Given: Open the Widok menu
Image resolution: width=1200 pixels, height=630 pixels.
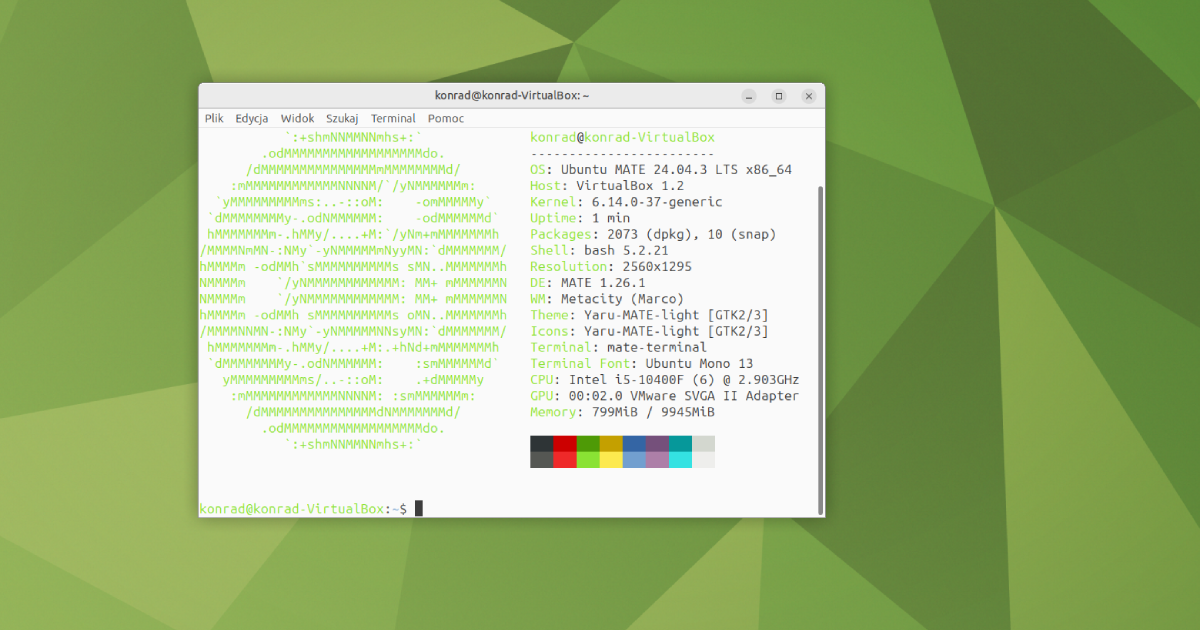Looking at the screenshot, I should tap(298, 118).
